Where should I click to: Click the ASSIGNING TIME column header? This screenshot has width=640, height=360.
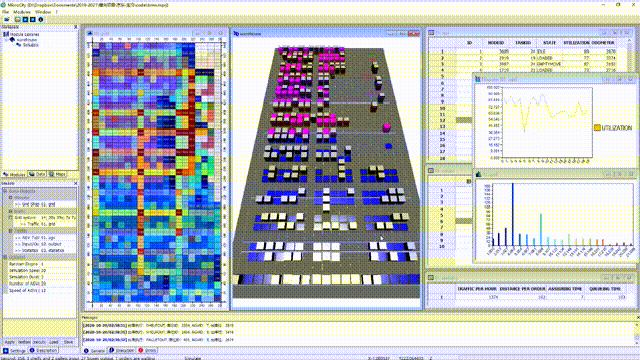click(x=566, y=289)
